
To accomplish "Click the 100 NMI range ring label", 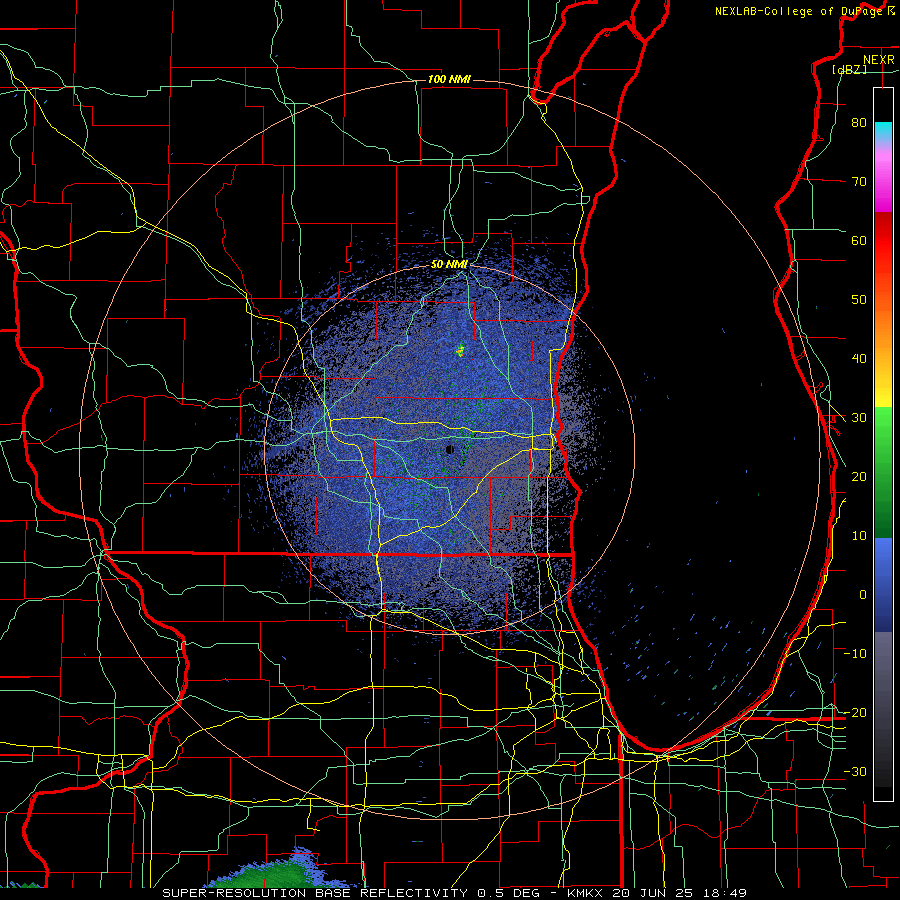I will (x=449, y=79).
